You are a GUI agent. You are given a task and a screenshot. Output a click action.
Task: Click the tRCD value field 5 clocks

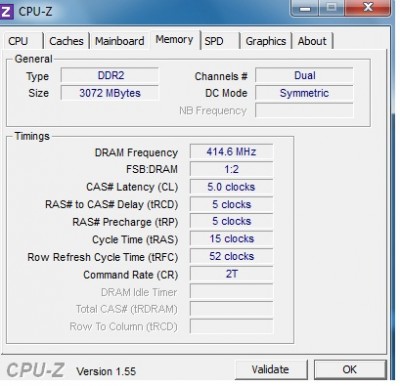[x=231, y=204]
